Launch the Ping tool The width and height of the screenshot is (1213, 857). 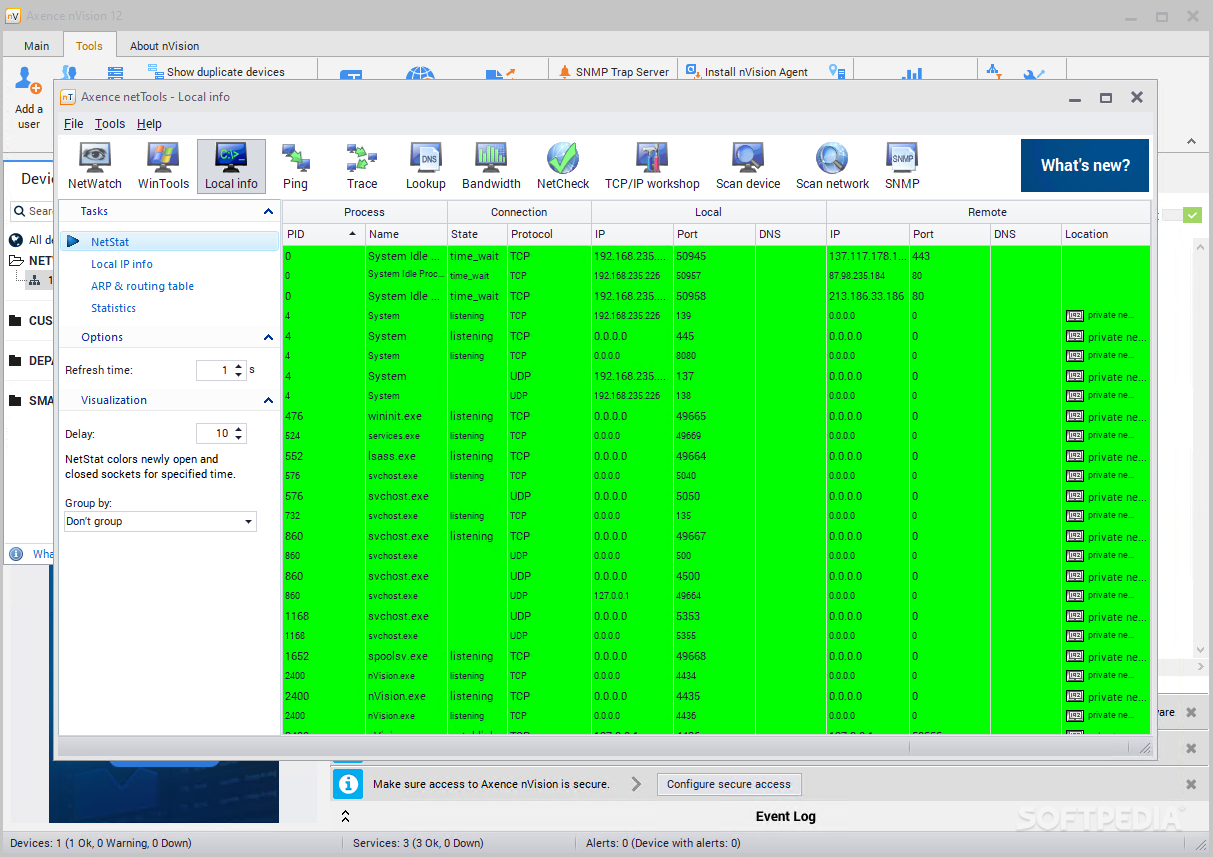pos(295,166)
